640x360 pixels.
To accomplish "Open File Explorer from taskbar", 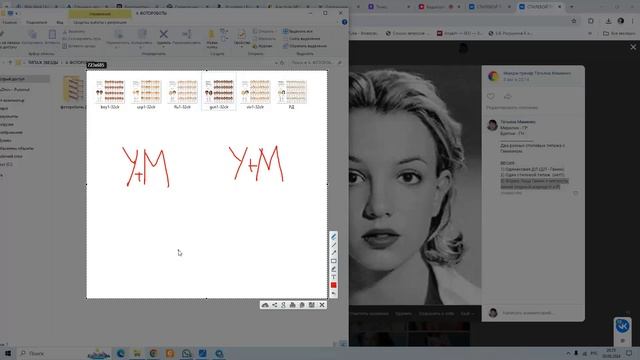I will 137,353.
